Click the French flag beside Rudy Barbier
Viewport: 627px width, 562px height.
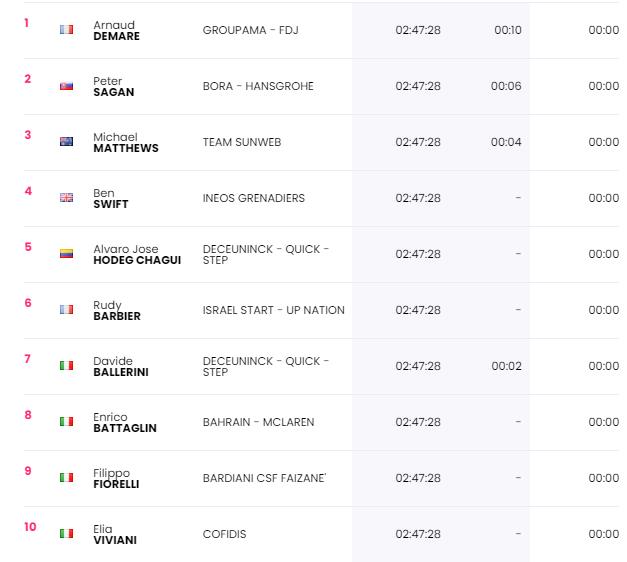point(66,310)
